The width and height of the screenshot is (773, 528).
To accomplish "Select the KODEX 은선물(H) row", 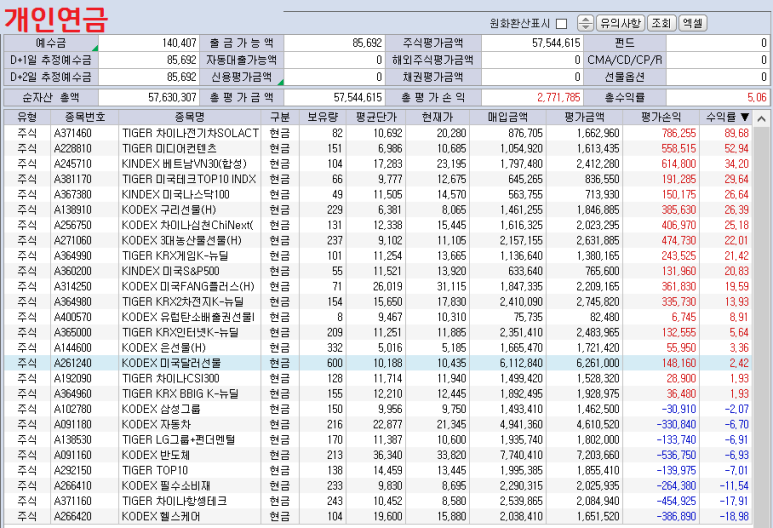I will point(379,348).
